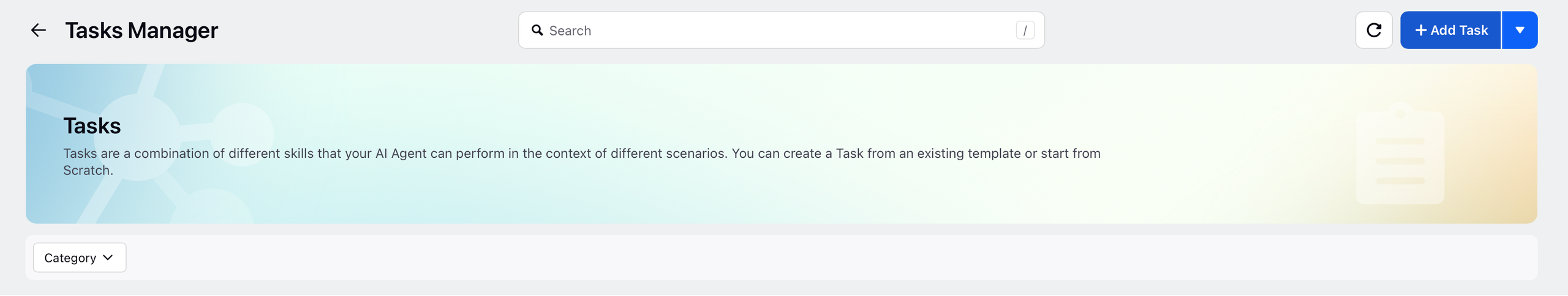
Task: Focus the Search input field
Action: pos(781,30)
